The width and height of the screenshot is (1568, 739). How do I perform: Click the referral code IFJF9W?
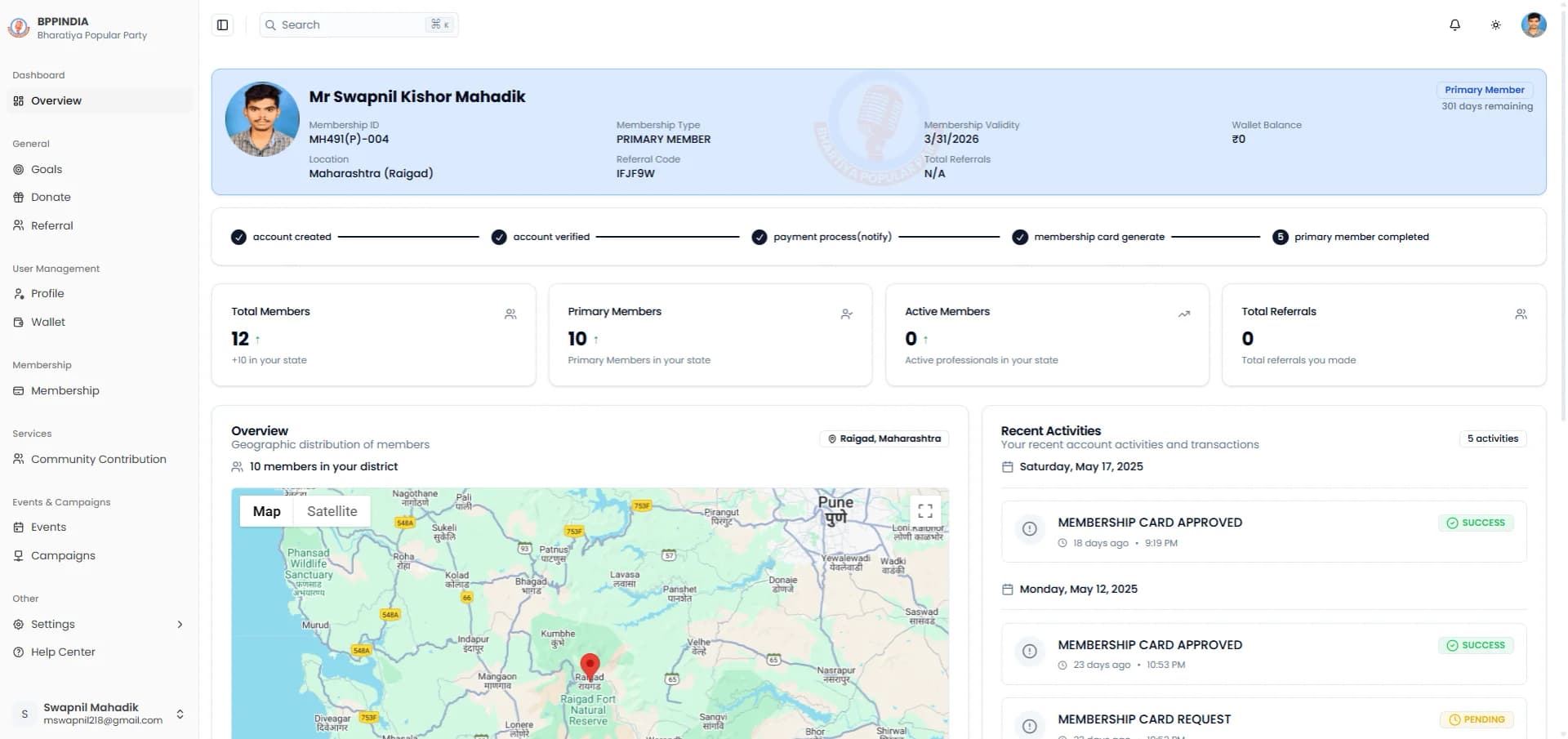pyautogui.click(x=635, y=174)
